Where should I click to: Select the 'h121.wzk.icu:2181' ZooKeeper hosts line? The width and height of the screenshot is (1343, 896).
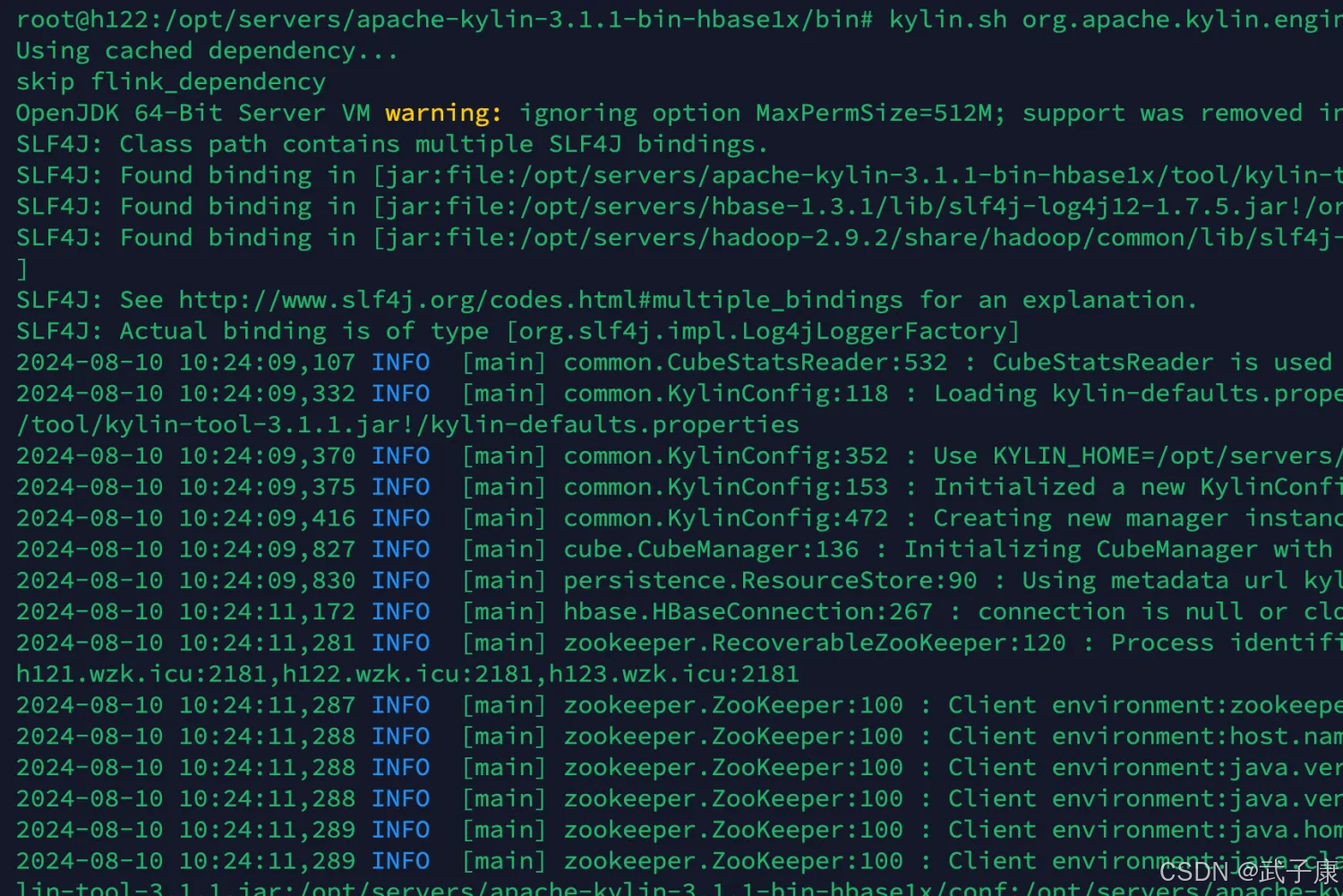407,674
